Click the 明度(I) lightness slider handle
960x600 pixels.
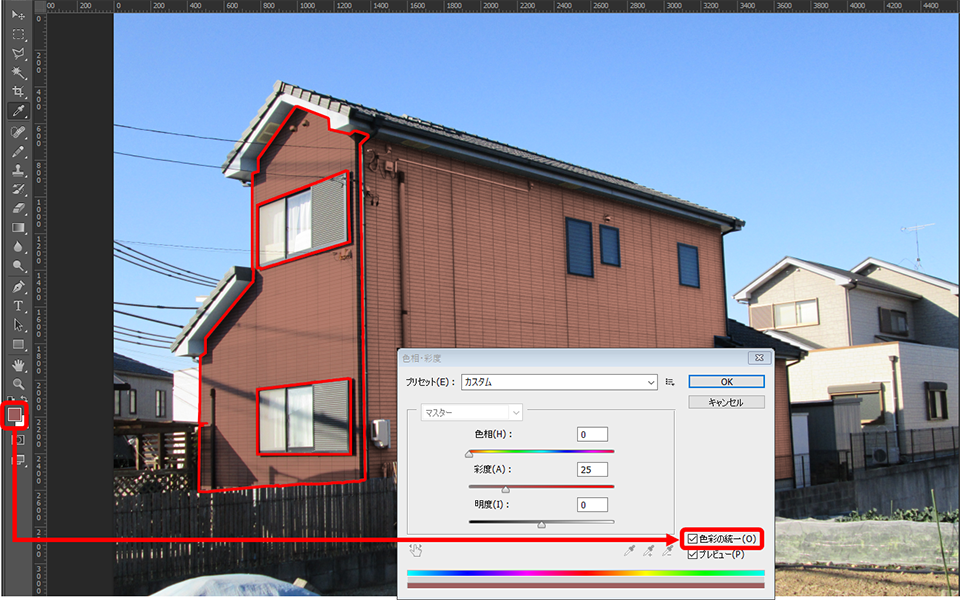541,525
